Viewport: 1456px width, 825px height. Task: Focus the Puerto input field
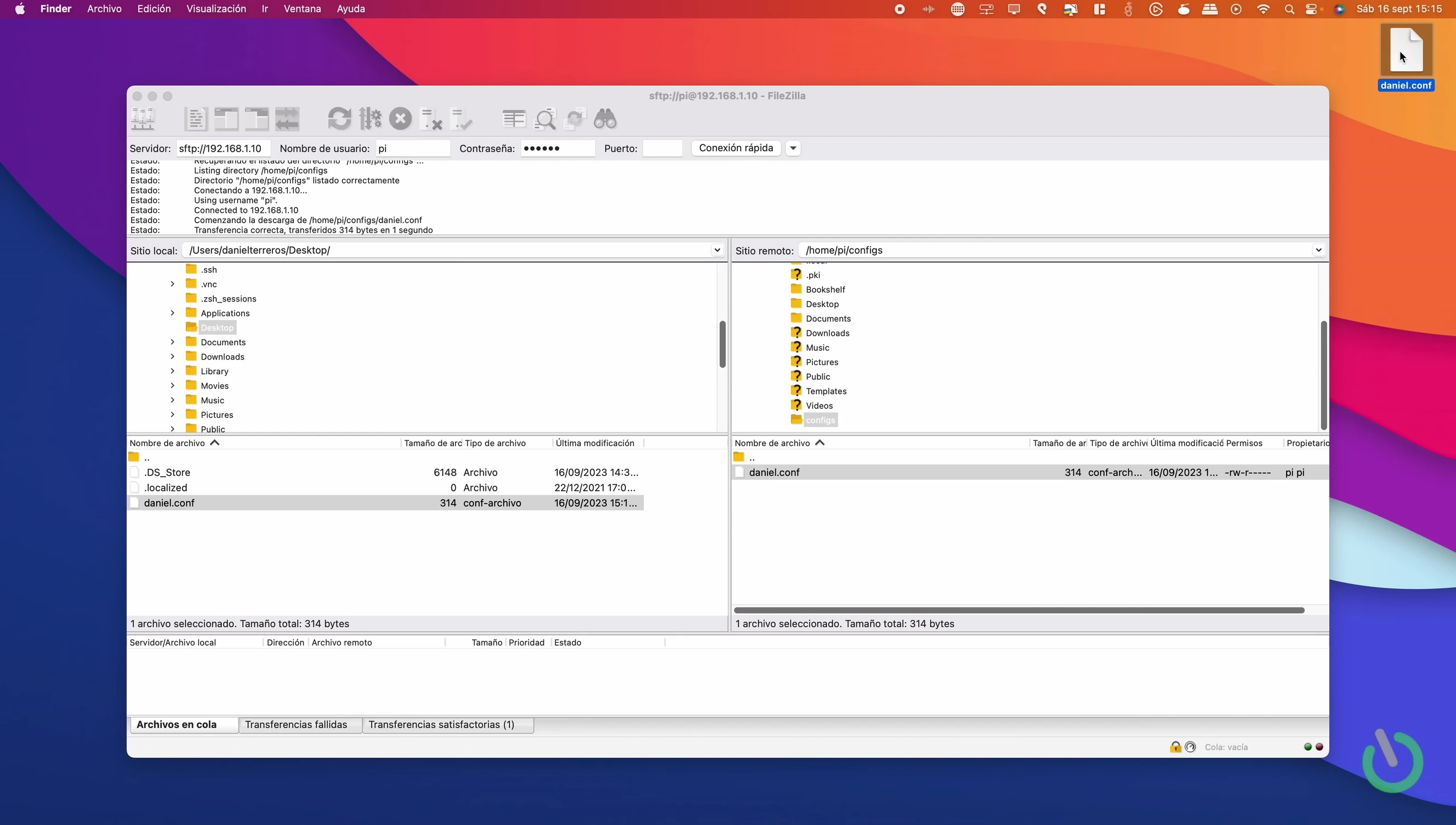(663, 149)
